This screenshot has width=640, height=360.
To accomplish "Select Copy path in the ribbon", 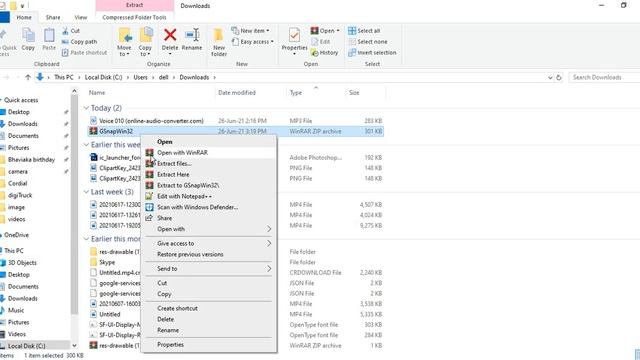I will 80,42.
